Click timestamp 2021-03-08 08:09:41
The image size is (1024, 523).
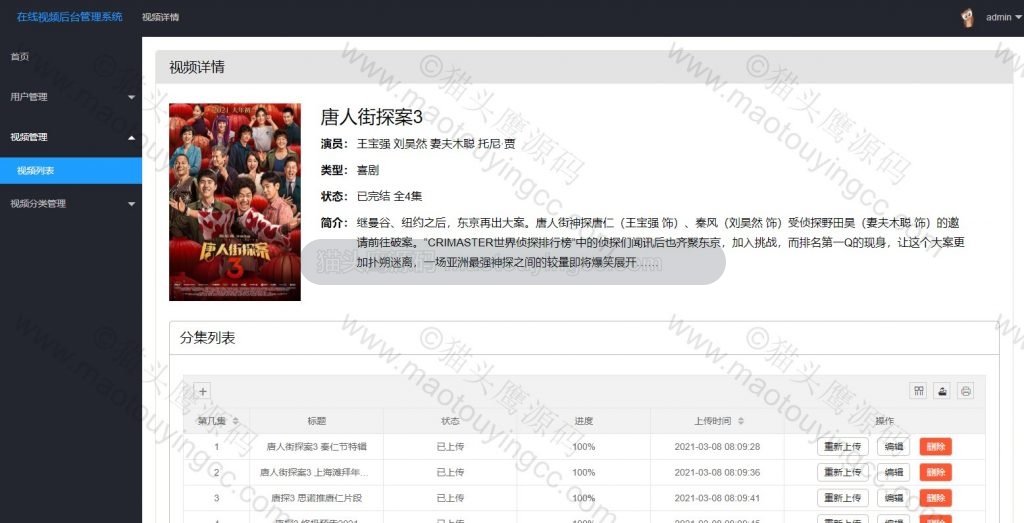[x=717, y=498]
